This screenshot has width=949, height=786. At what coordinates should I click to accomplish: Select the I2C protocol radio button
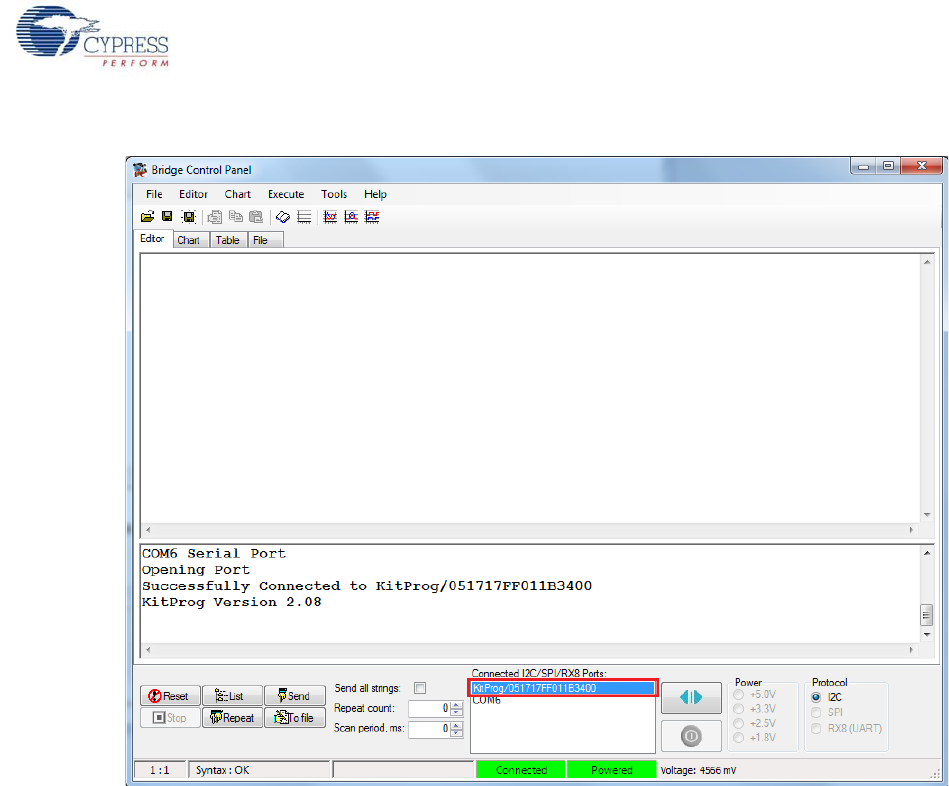click(816, 697)
